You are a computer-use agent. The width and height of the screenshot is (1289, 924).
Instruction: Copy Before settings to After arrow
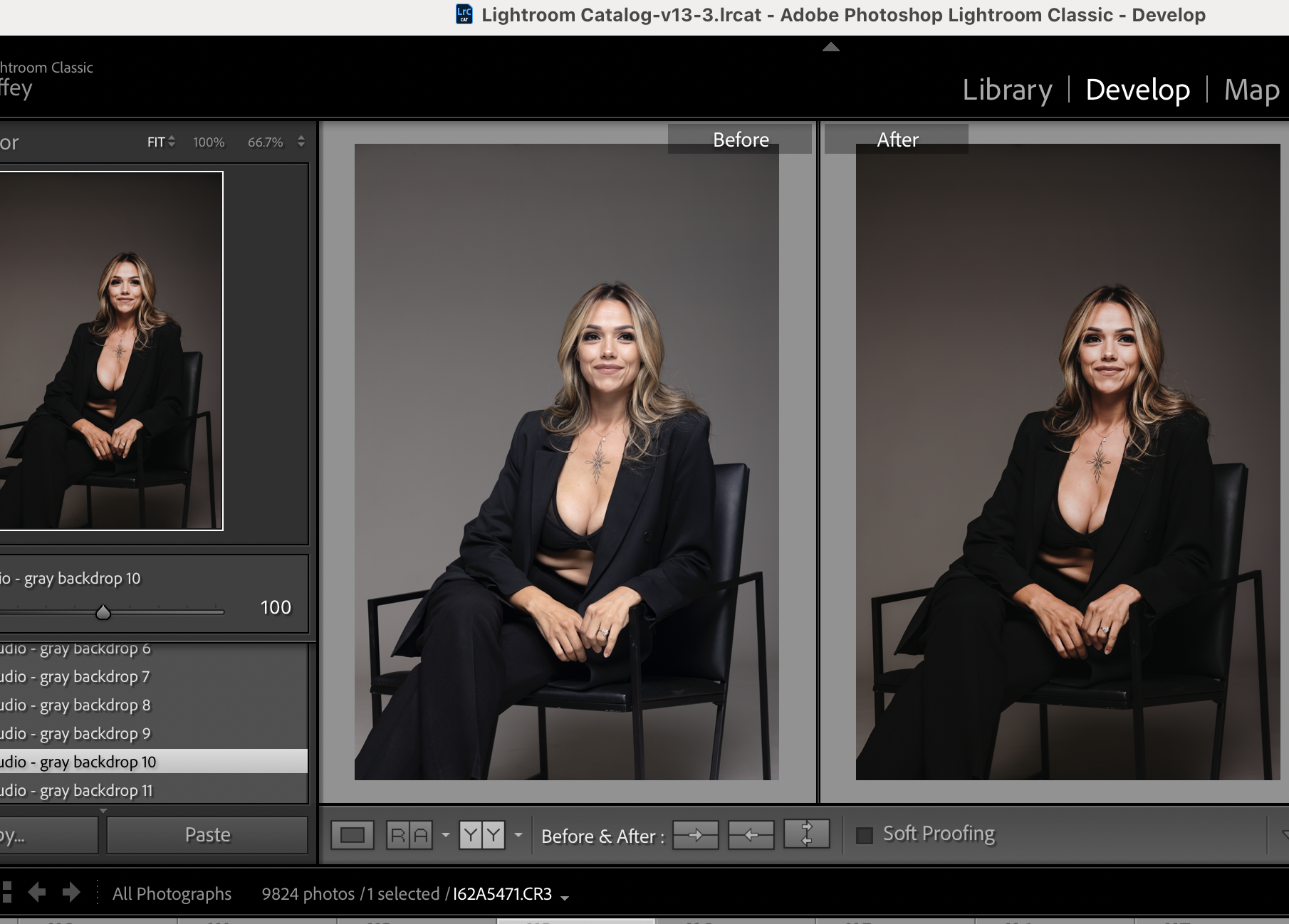696,835
